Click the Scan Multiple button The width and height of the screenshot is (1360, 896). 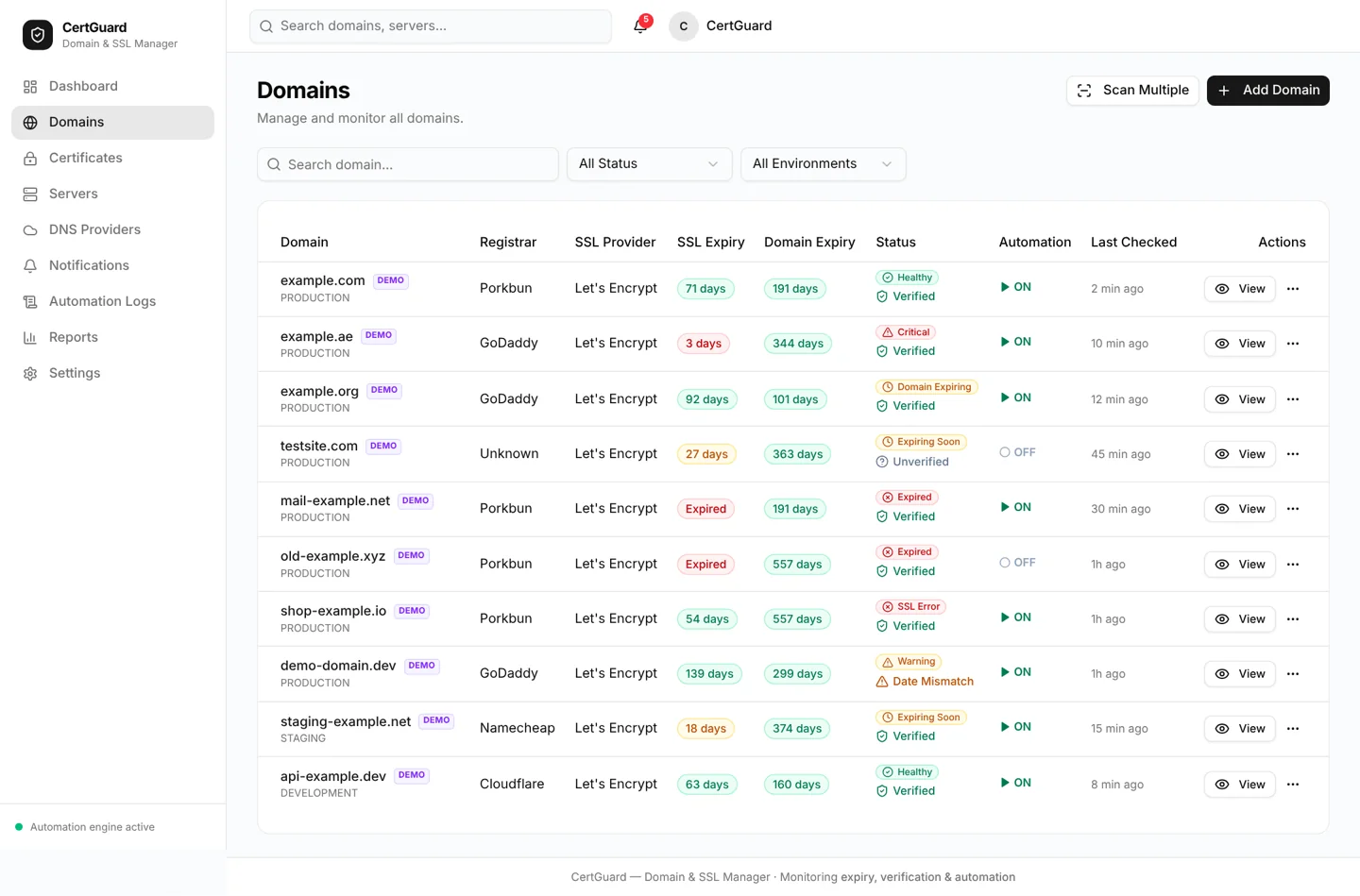click(x=1132, y=91)
